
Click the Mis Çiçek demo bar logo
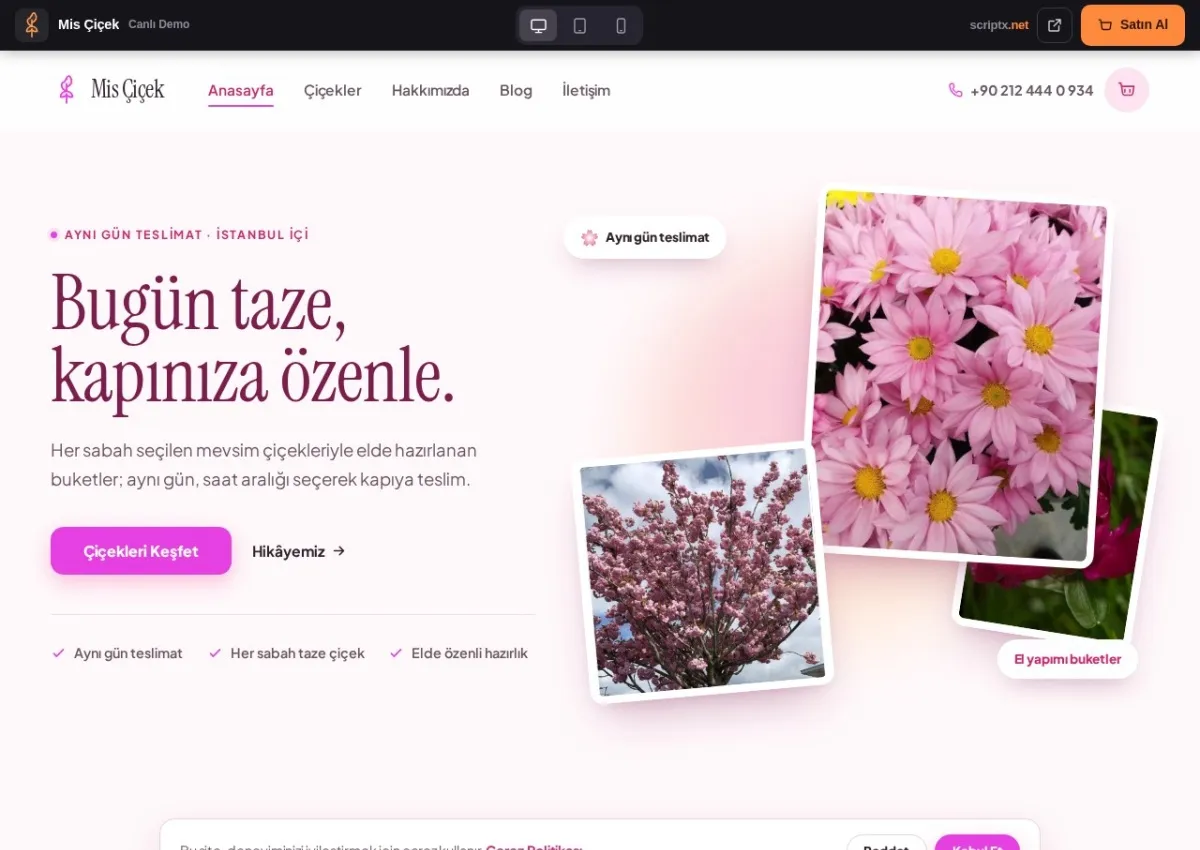point(32,25)
